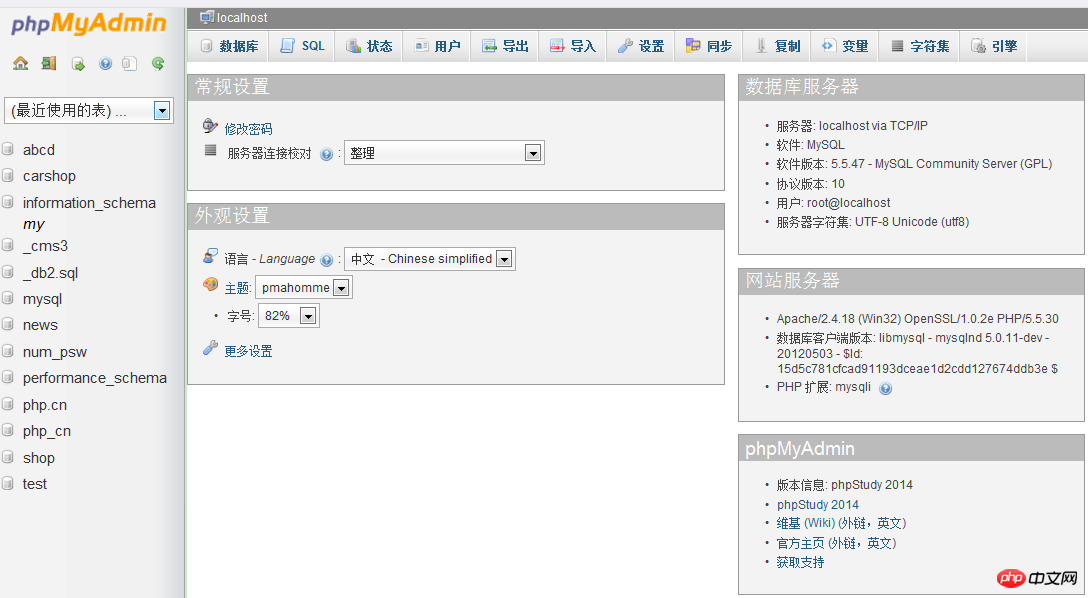The image size is (1088, 598).
Task: Click database icon next to information_schema
Action: click(x=8, y=202)
